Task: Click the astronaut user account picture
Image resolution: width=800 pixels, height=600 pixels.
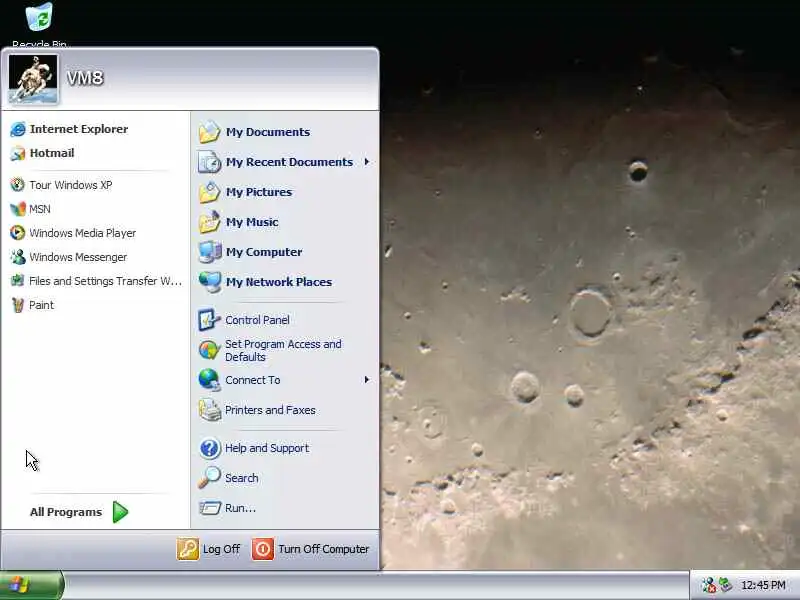Action: tap(34, 80)
